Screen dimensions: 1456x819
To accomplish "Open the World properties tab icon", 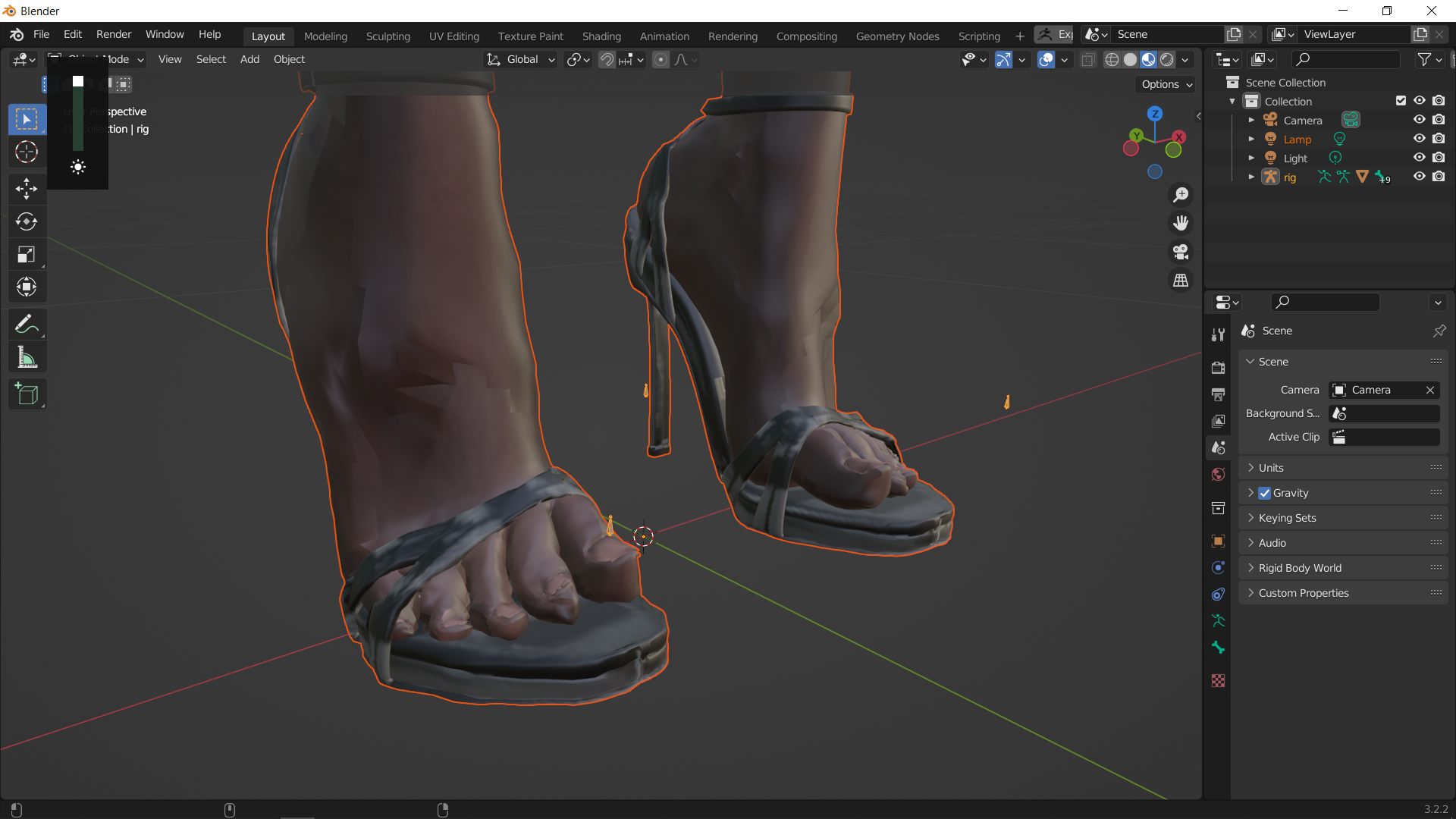I will pyautogui.click(x=1219, y=475).
